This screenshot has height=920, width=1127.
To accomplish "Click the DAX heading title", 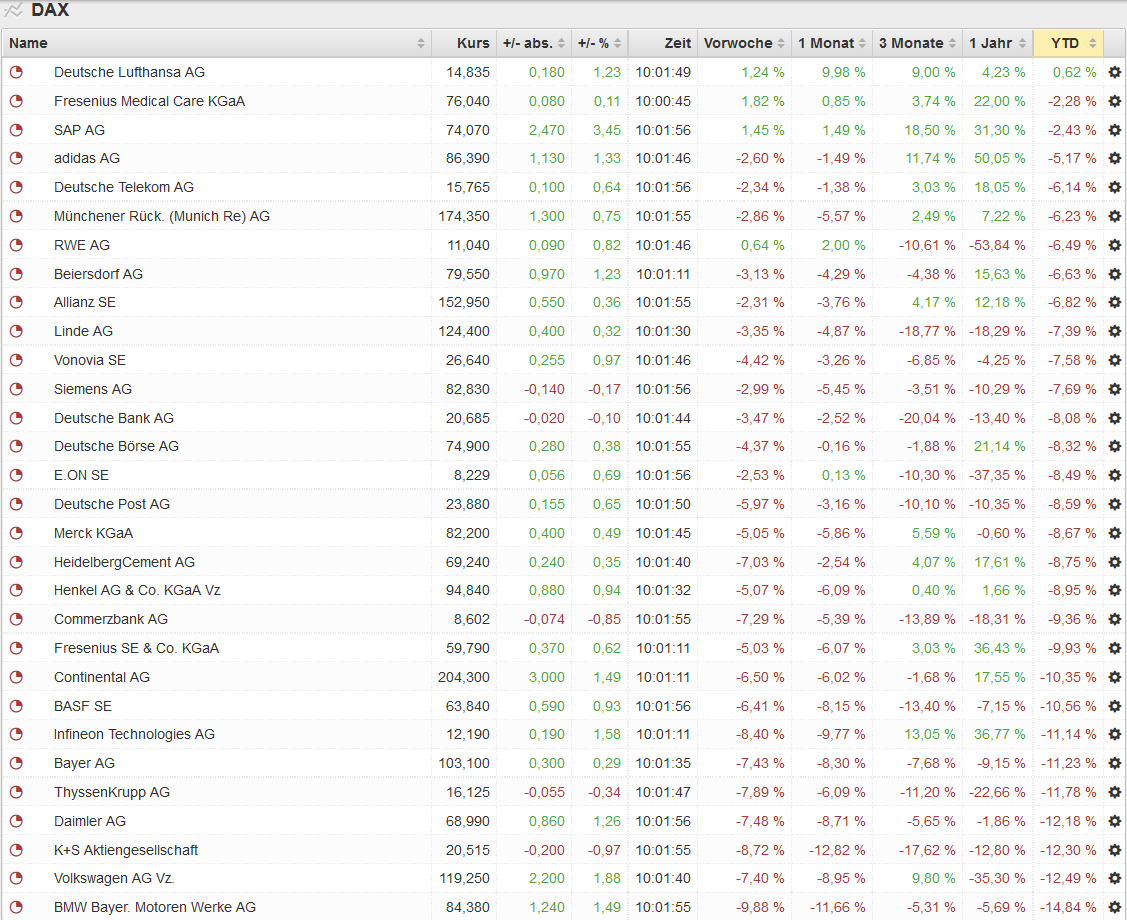I will pyautogui.click(x=50, y=10).
